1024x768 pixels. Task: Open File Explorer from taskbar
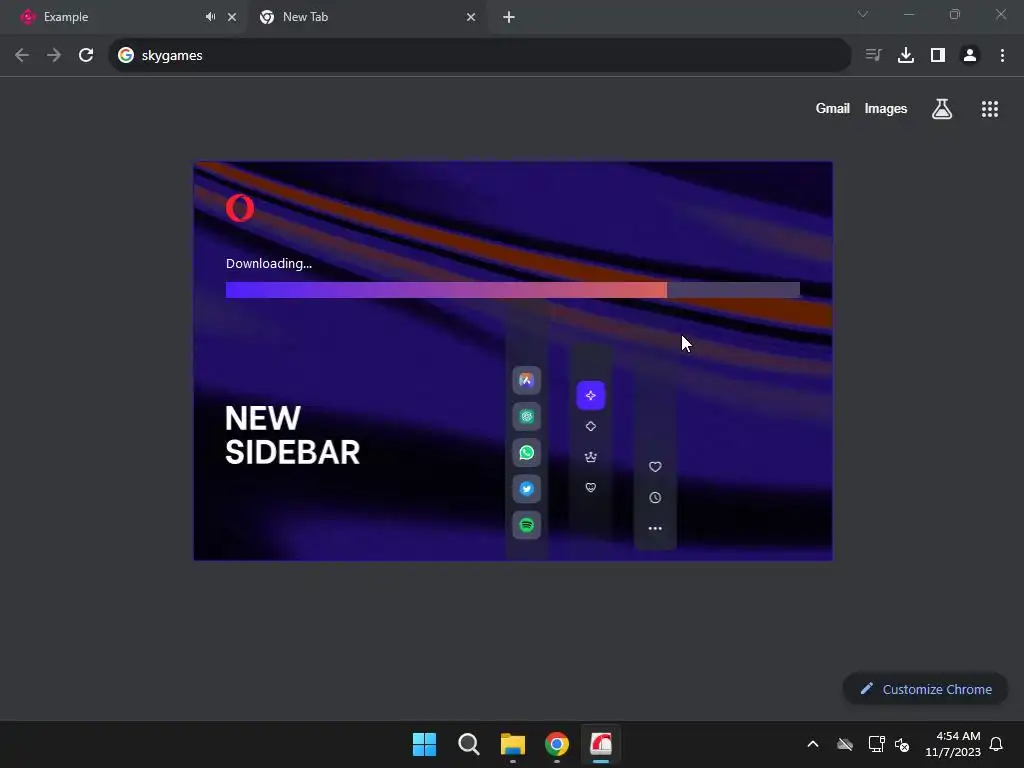click(513, 744)
